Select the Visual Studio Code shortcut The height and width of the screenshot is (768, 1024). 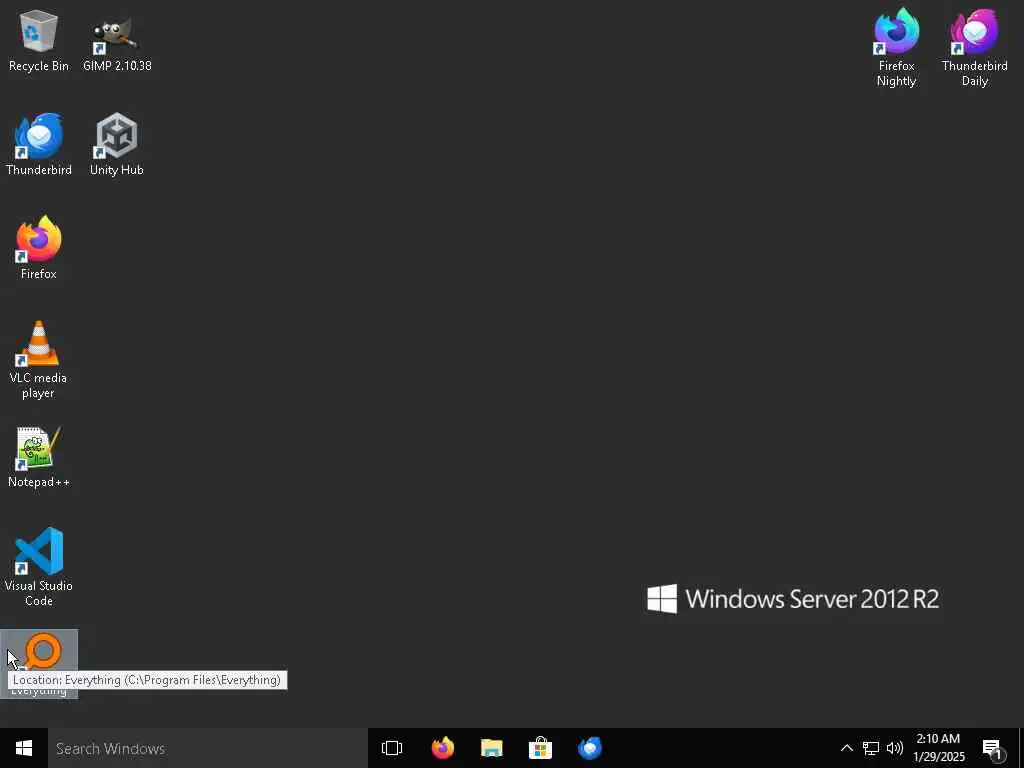click(39, 568)
